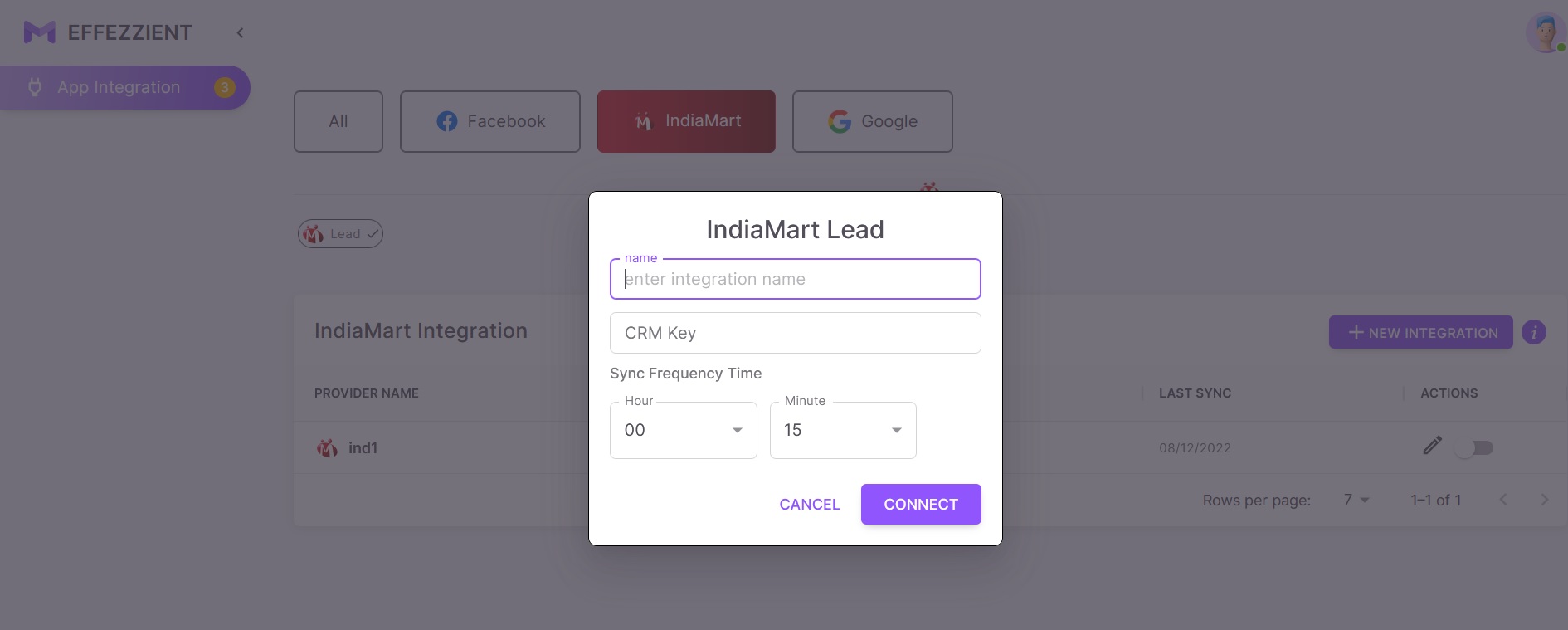Collapse the sidebar with the chevron arrow
The width and height of the screenshot is (1568, 630).
tap(240, 32)
